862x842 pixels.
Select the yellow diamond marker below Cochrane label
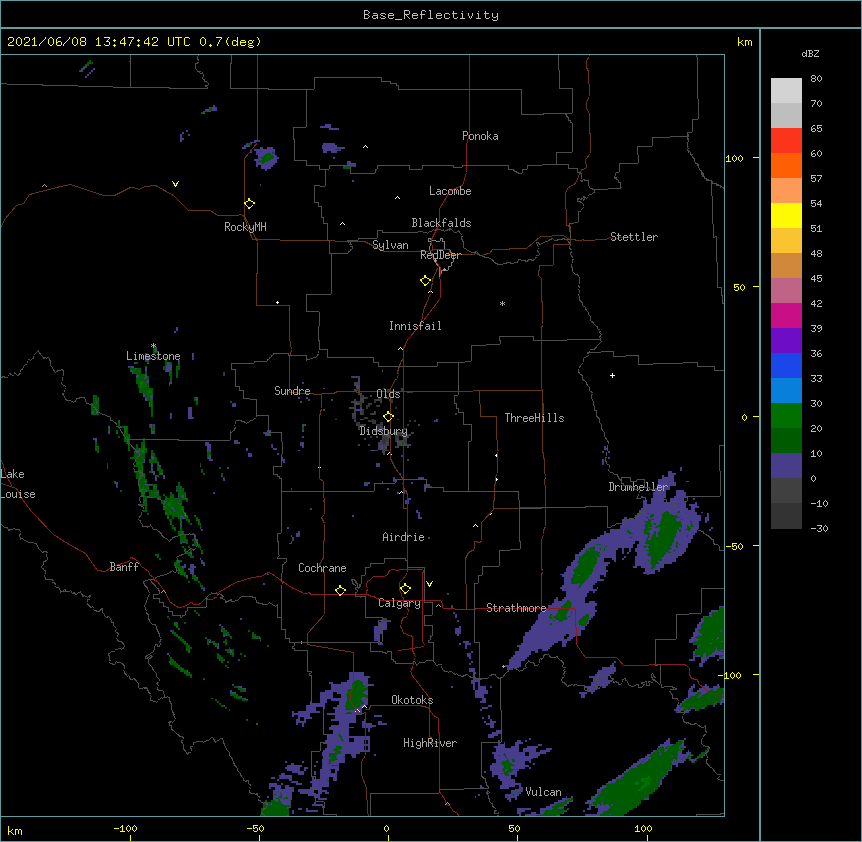(x=340, y=590)
